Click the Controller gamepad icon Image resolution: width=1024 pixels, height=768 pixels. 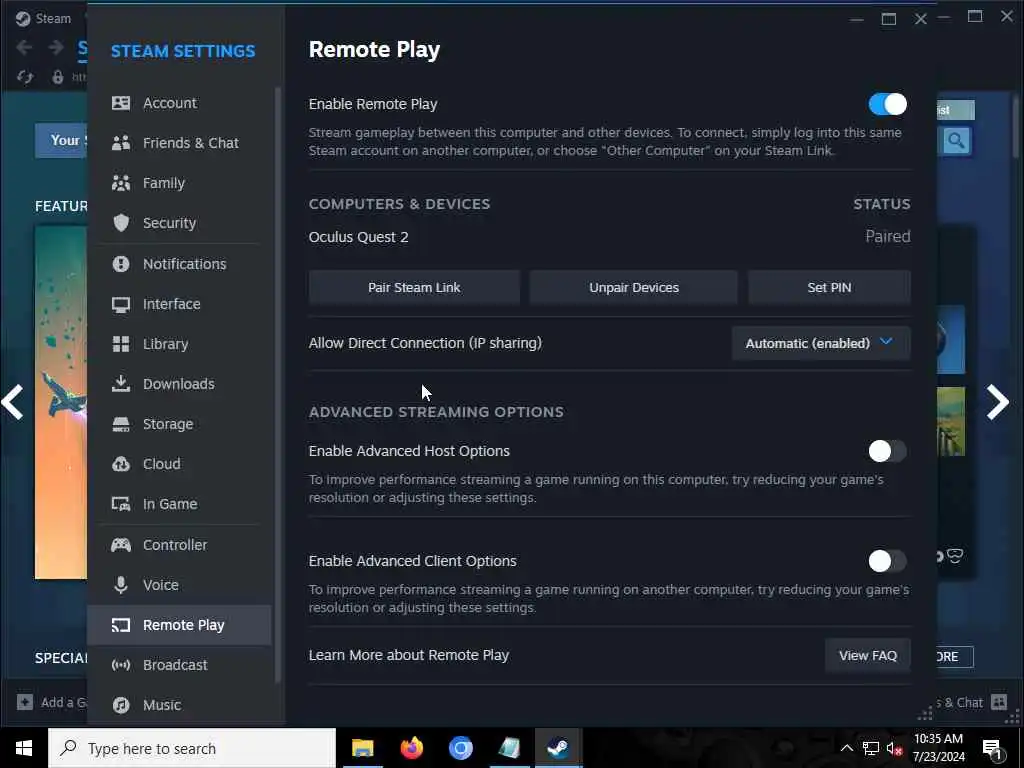point(121,545)
